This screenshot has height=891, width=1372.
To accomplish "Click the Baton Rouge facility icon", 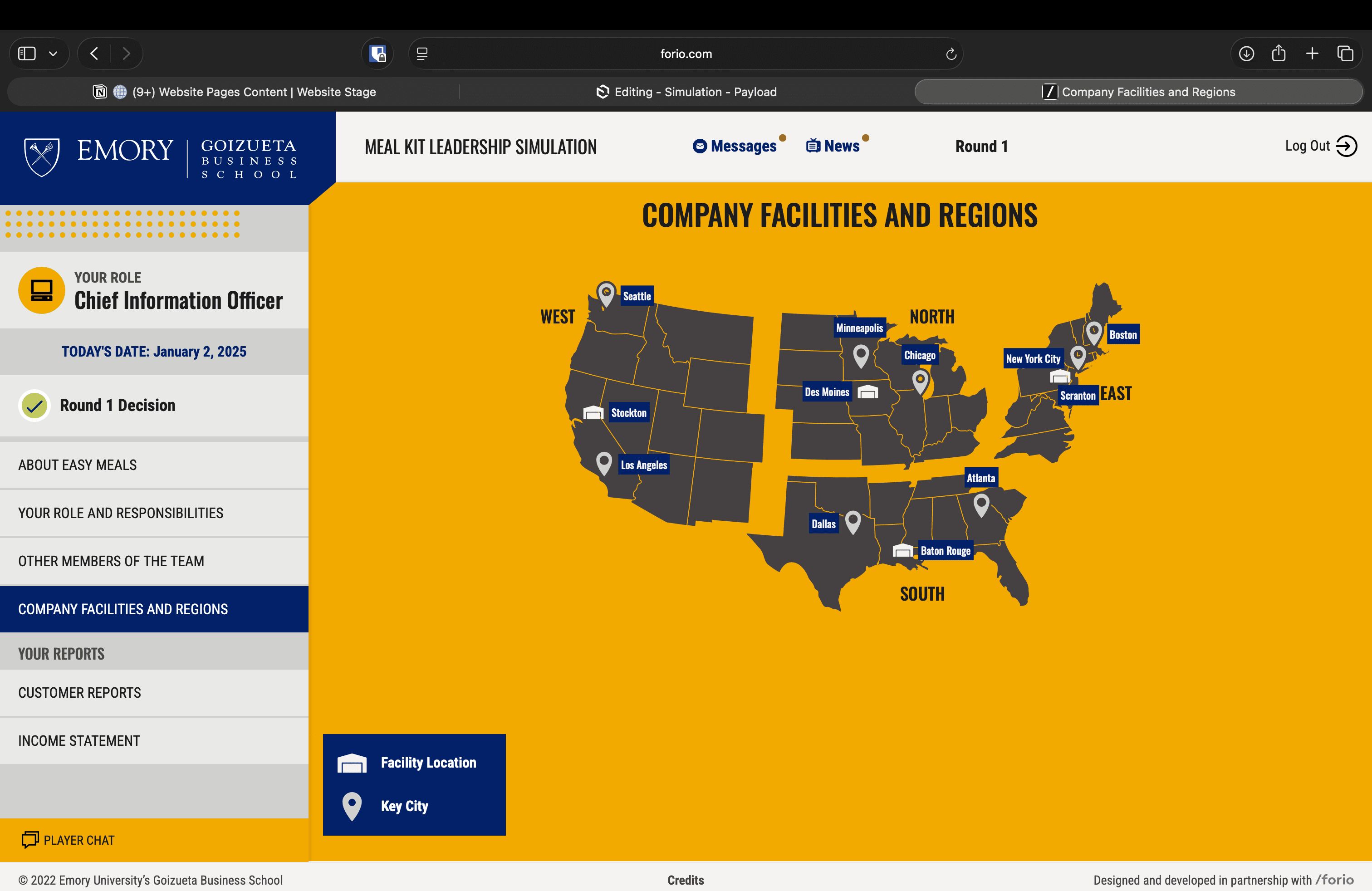I will tap(903, 550).
